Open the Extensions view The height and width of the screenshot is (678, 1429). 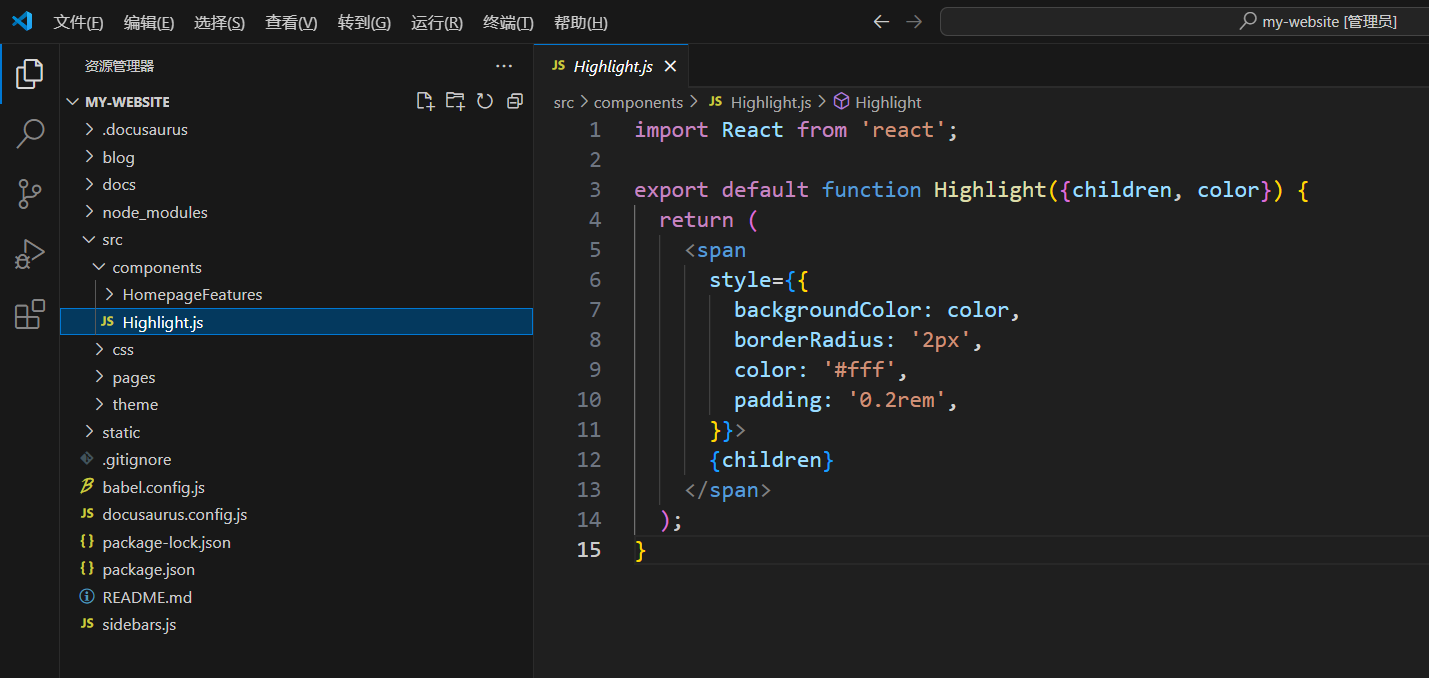(x=30, y=314)
